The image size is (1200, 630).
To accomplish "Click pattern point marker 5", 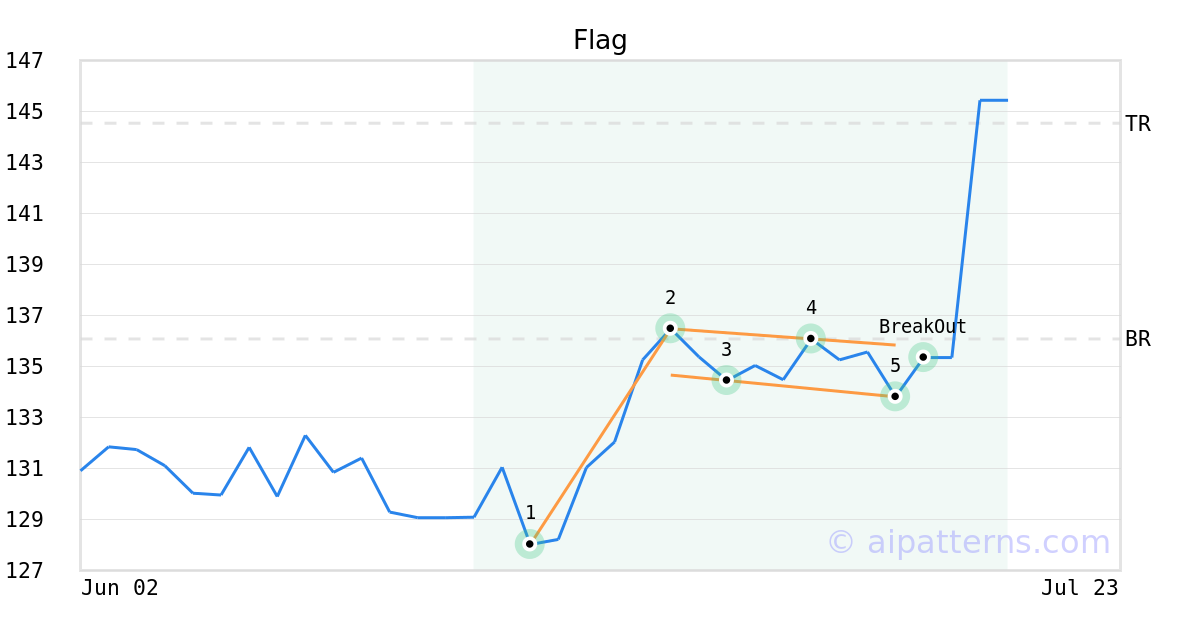I will [x=895, y=396].
